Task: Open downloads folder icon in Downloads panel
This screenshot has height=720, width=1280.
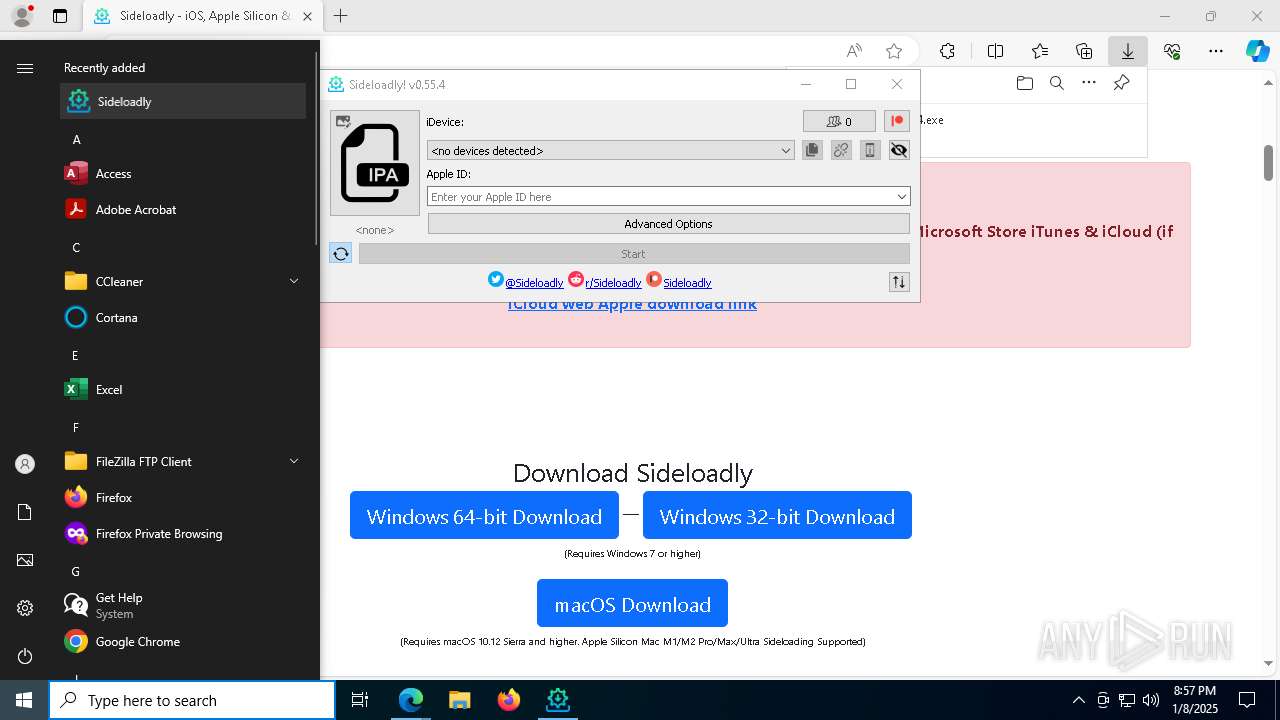Action: pyautogui.click(x=1024, y=83)
